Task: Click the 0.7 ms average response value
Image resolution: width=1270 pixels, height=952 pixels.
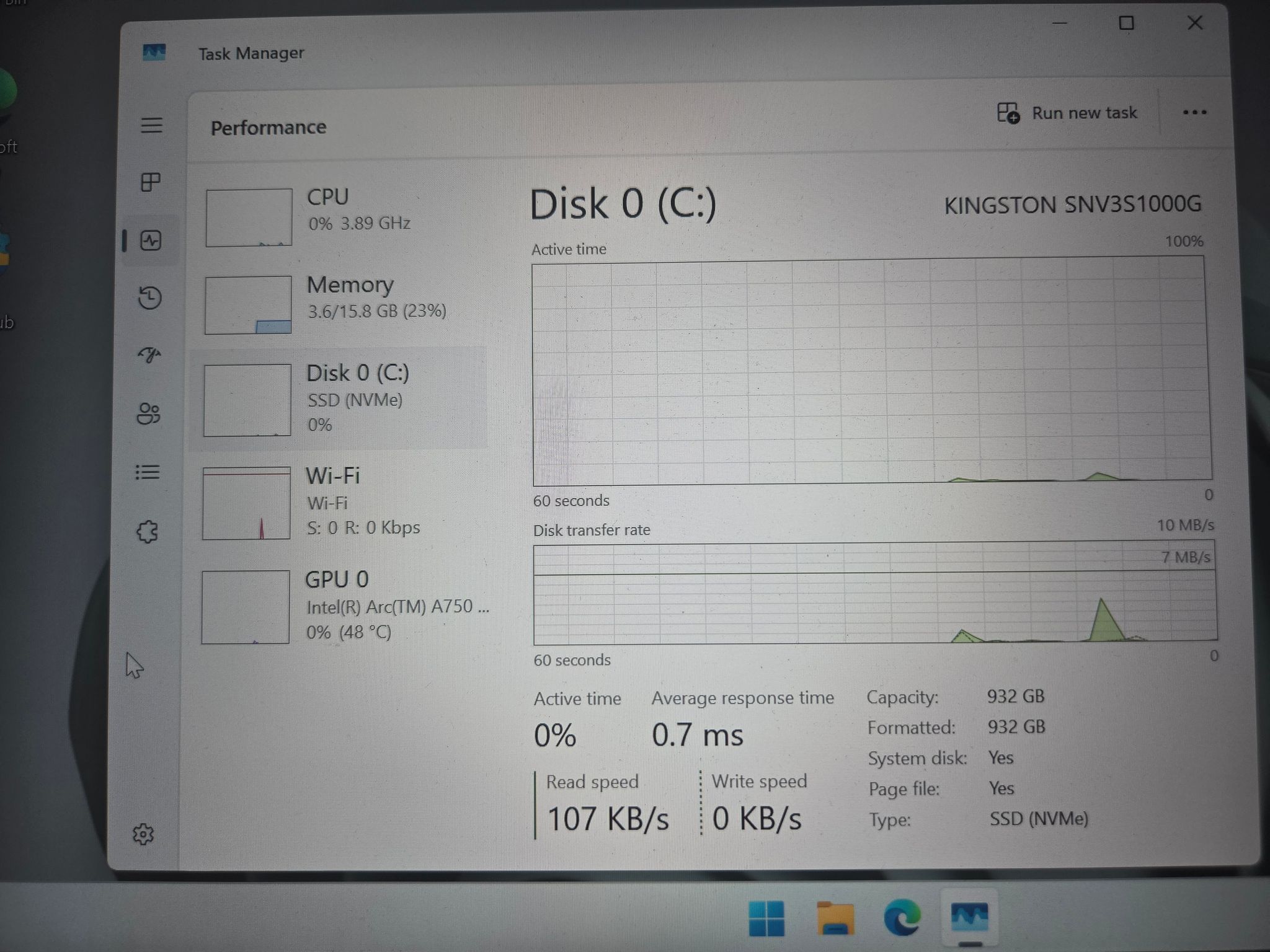Action: pyautogui.click(x=697, y=735)
